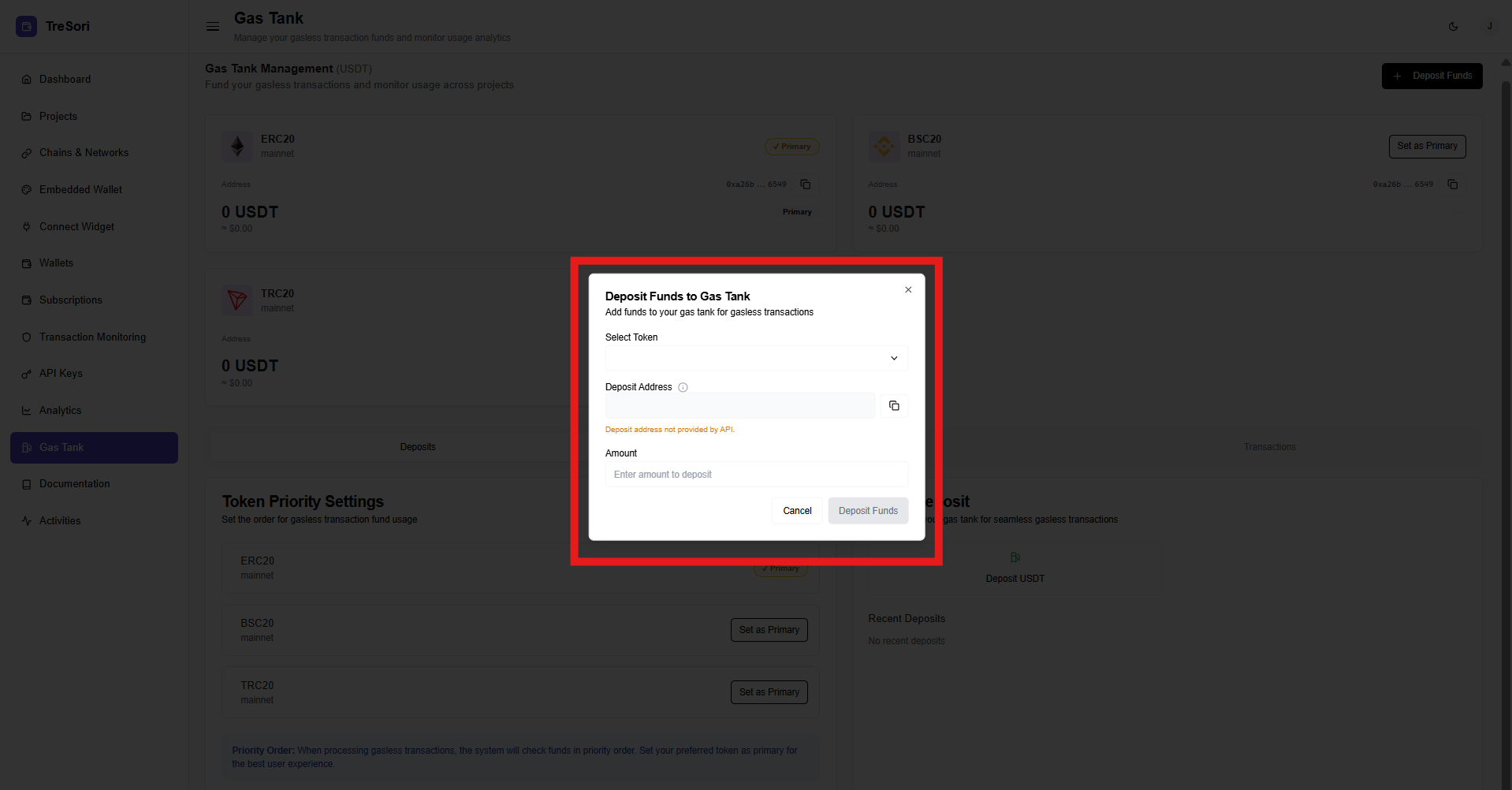This screenshot has height=790, width=1512.
Task: Open Analytics in the sidebar
Action: pos(60,411)
